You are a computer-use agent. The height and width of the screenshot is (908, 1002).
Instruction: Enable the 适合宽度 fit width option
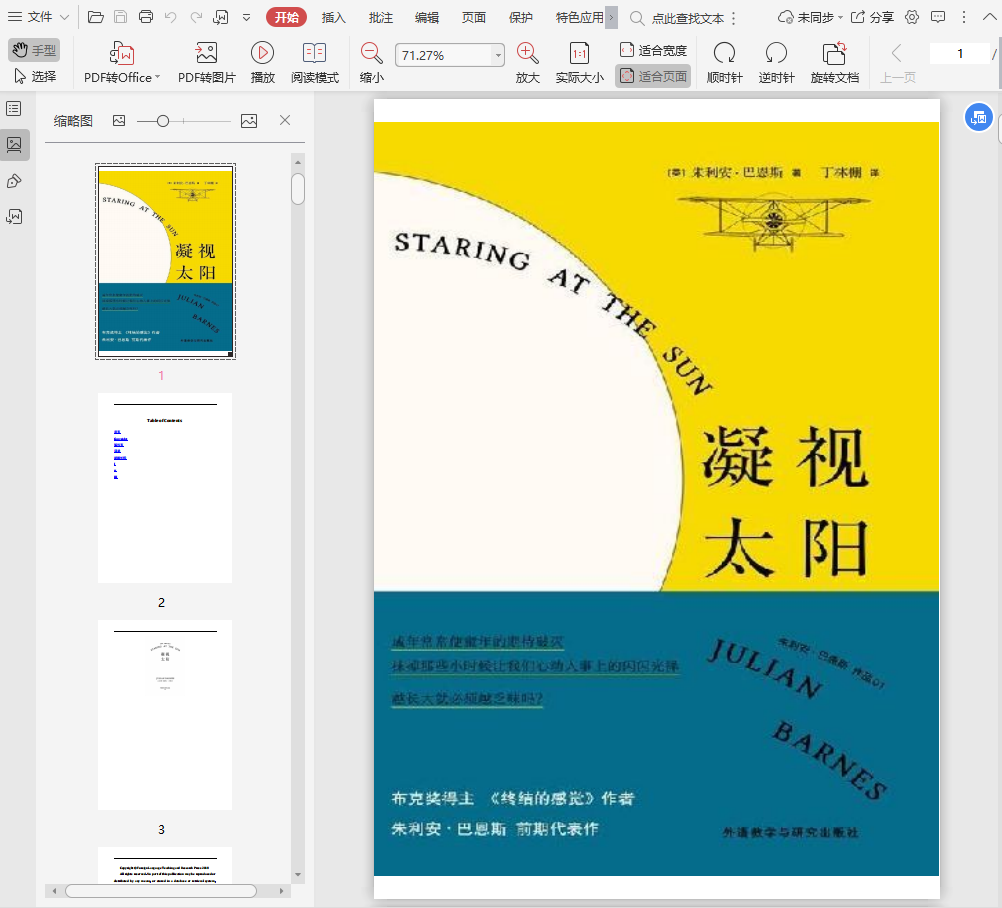[653, 50]
